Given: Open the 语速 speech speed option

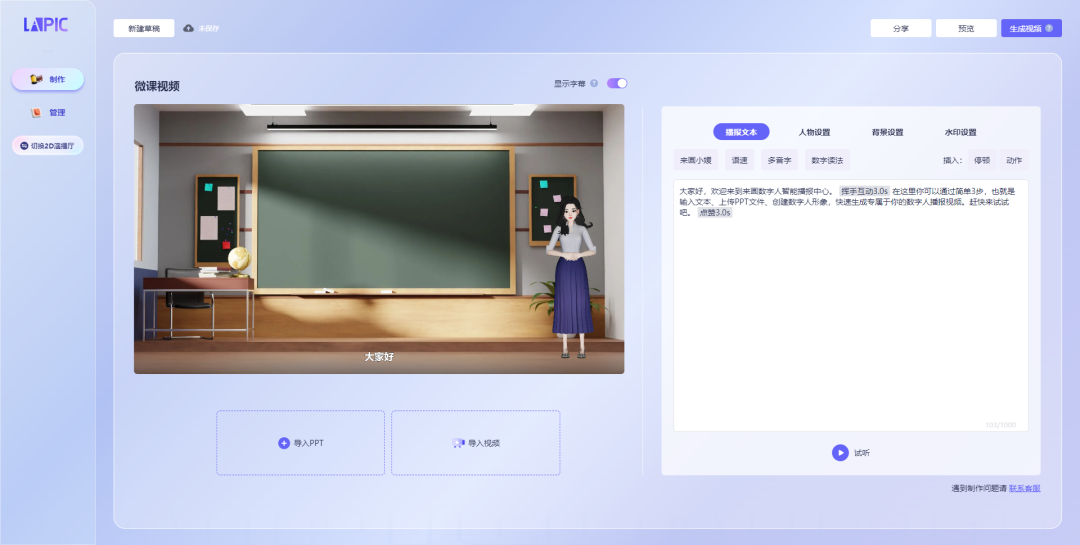Looking at the screenshot, I should [740, 160].
